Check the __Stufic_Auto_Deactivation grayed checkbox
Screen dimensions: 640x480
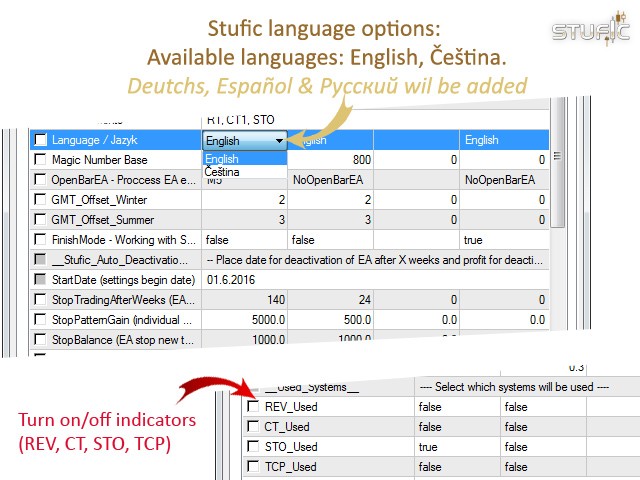pyautogui.click(x=40, y=260)
